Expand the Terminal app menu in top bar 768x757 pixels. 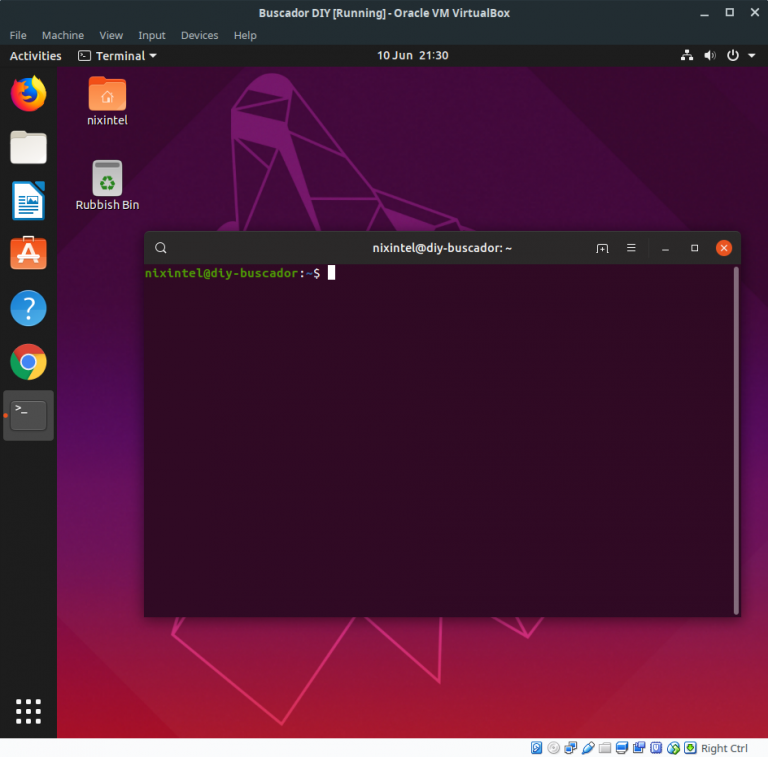coord(118,56)
